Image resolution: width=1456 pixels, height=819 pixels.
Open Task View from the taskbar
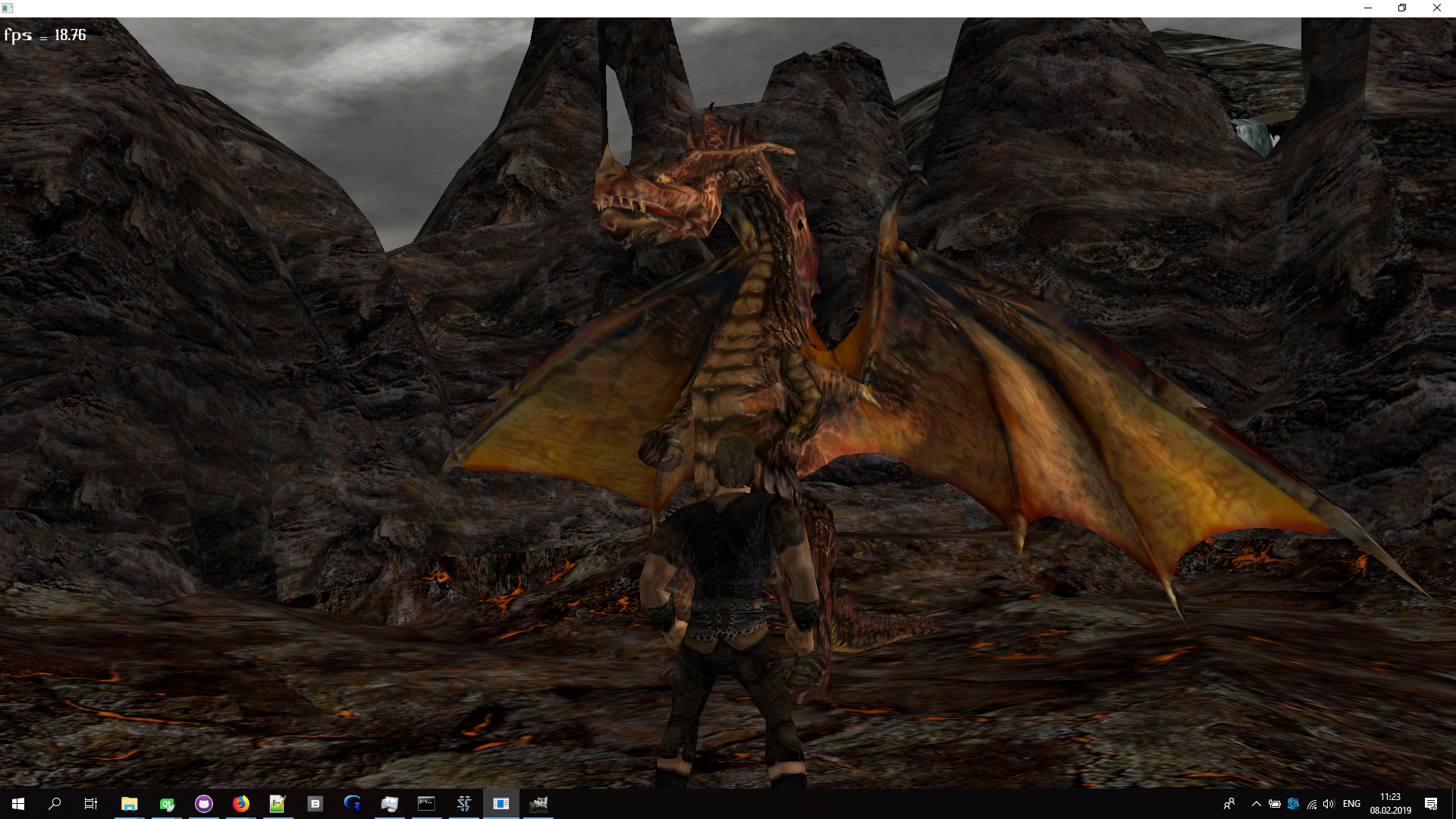point(91,804)
